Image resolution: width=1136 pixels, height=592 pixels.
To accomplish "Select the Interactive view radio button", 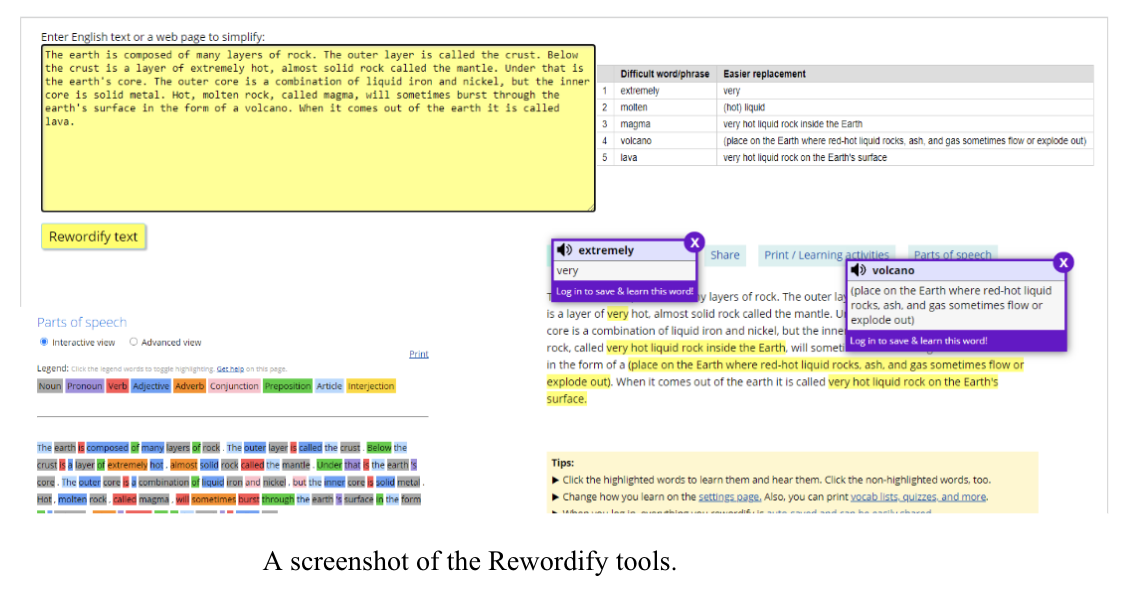I will pos(44,342).
